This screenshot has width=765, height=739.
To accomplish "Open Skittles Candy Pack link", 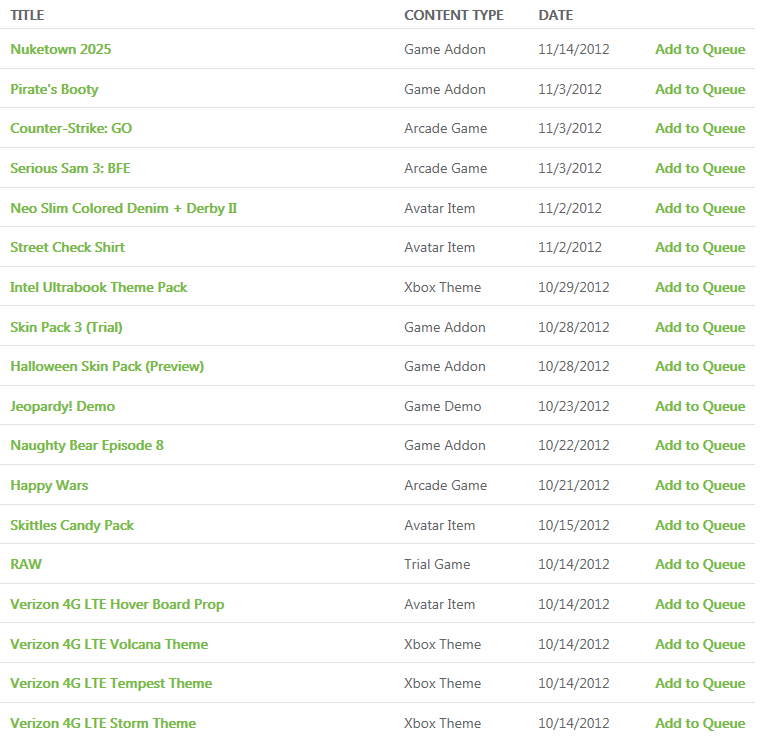I will [72, 525].
